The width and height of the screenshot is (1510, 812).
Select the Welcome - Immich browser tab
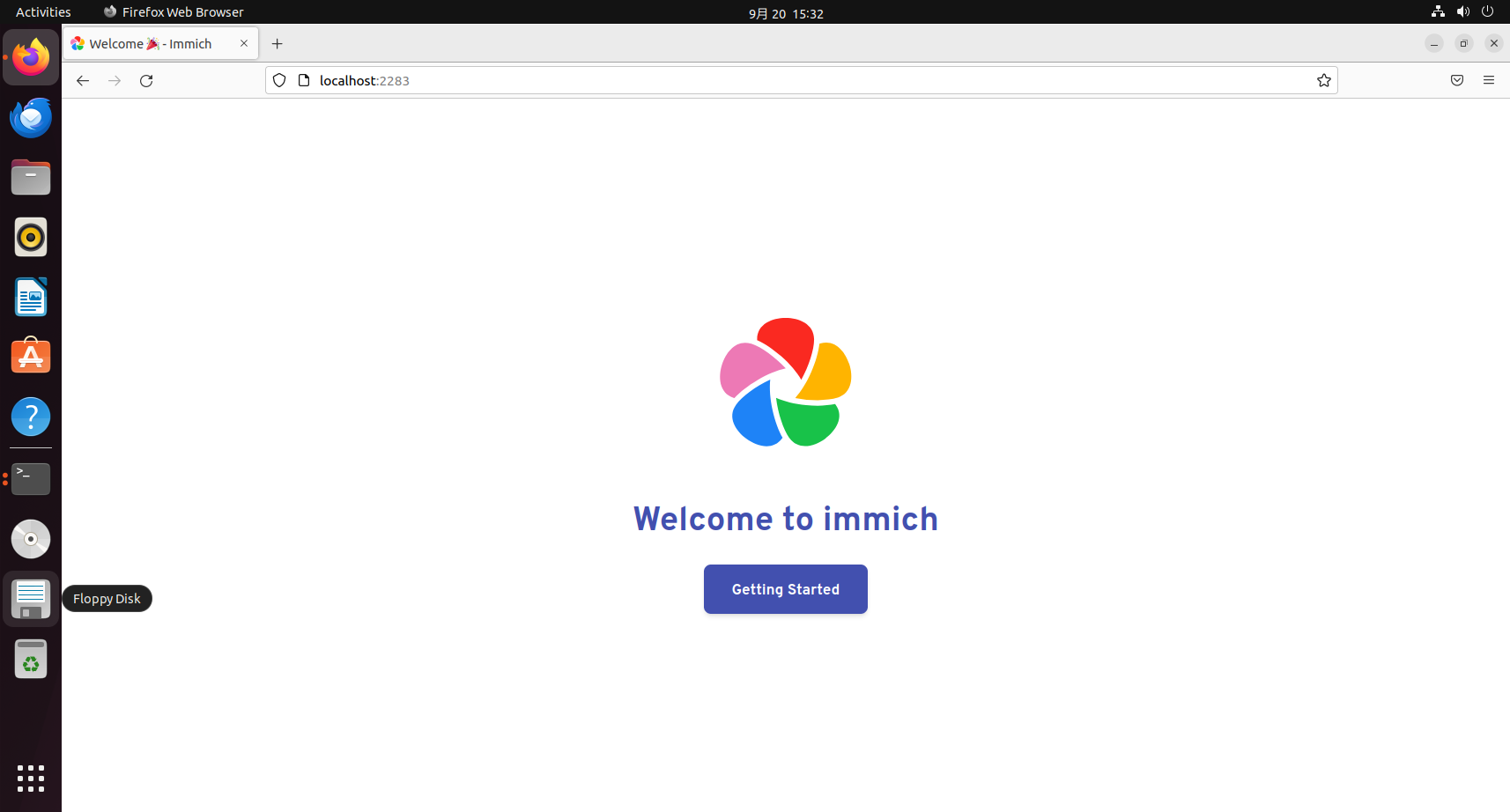click(160, 43)
